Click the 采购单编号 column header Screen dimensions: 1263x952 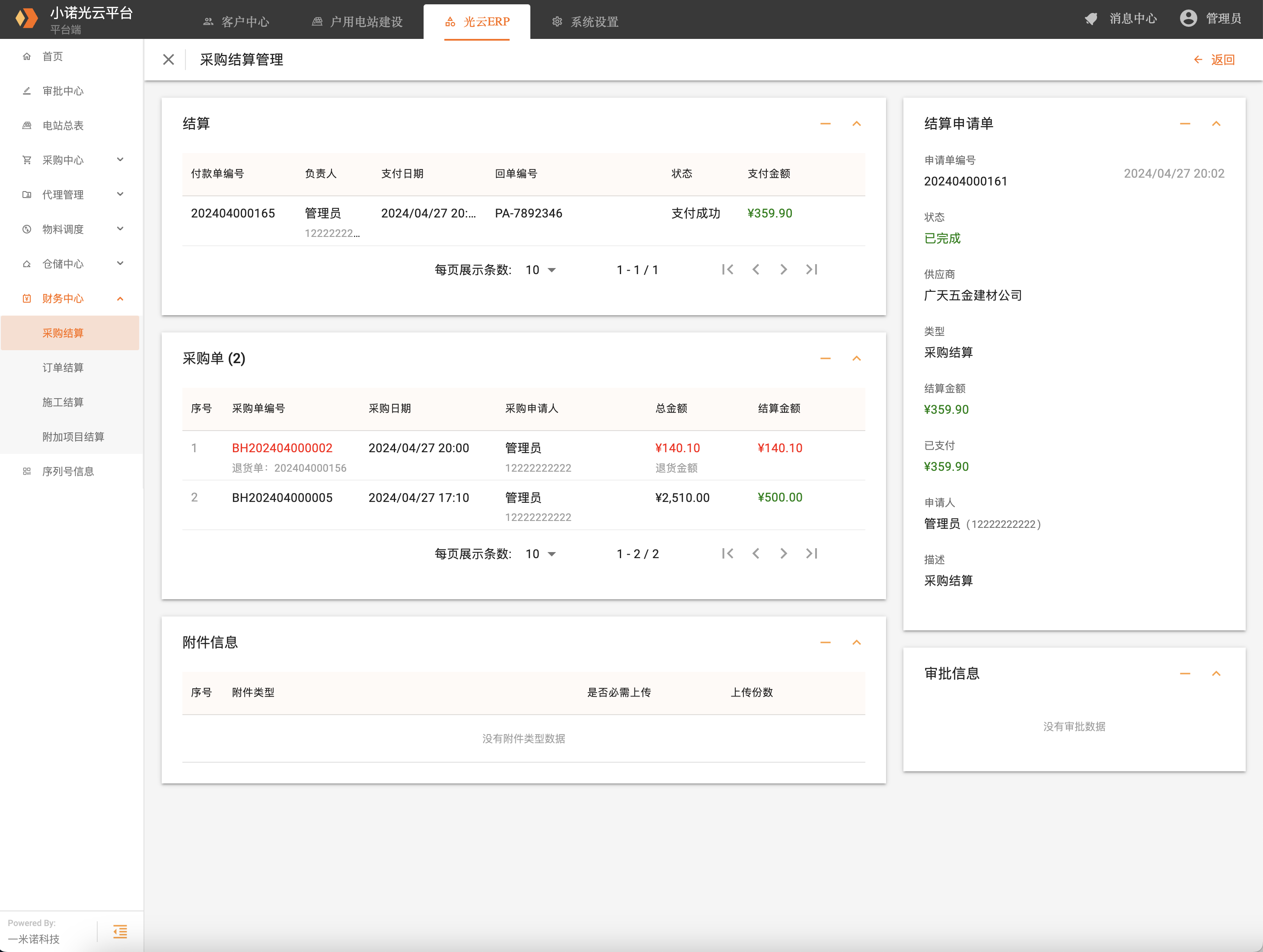click(x=258, y=409)
